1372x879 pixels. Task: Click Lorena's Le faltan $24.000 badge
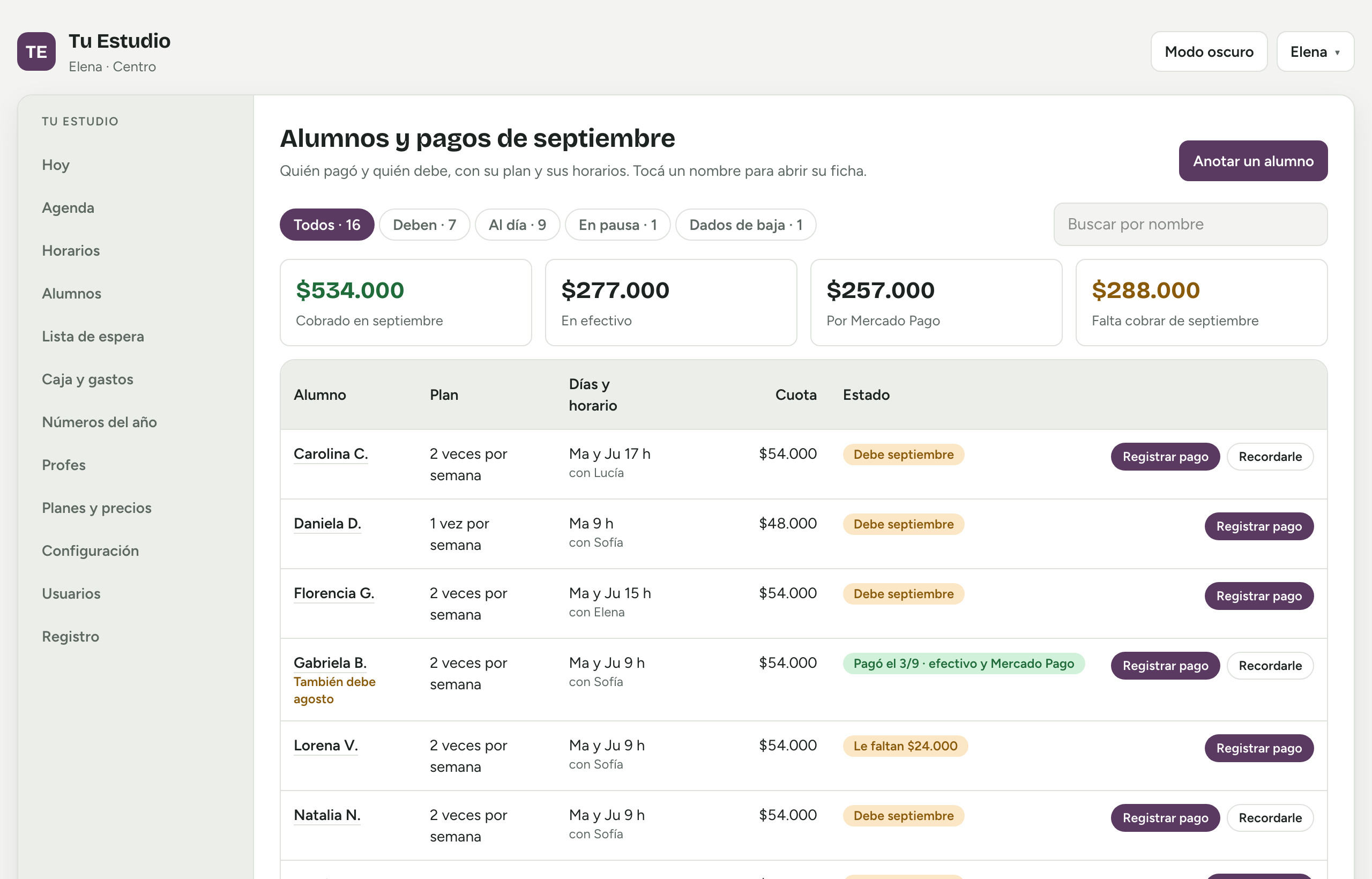(x=905, y=746)
